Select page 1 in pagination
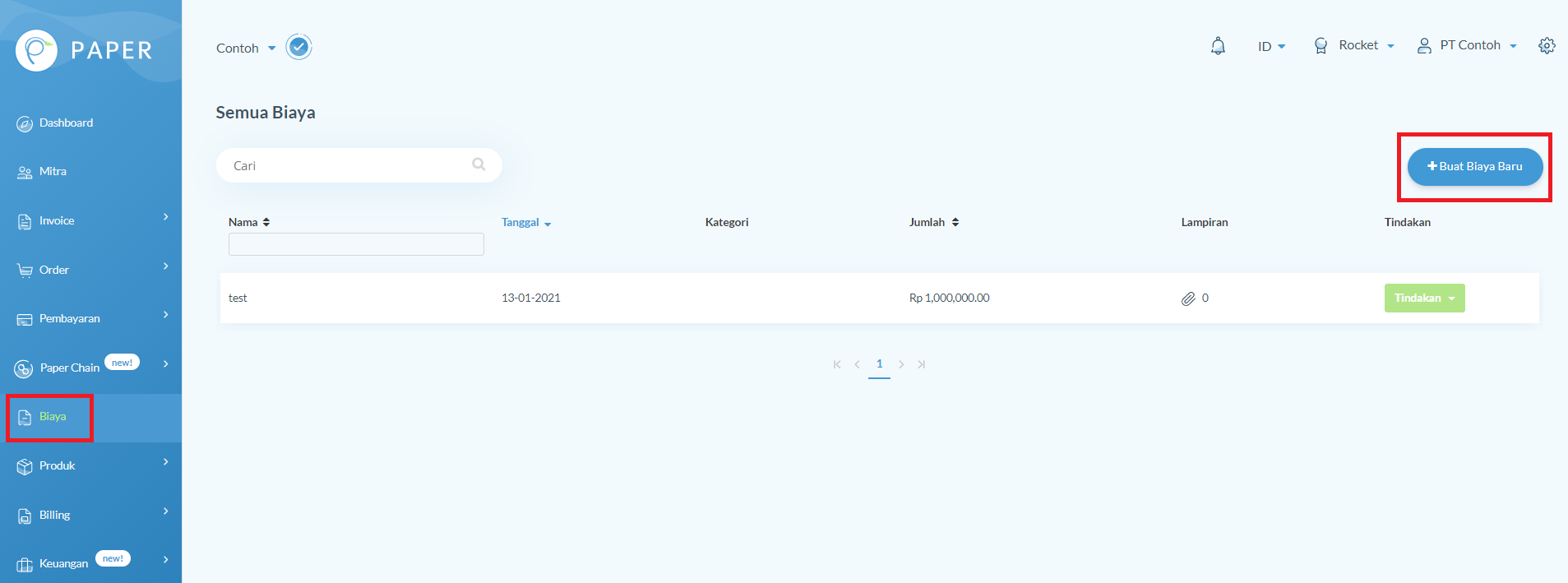Viewport: 1568px width, 583px height. [879, 364]
